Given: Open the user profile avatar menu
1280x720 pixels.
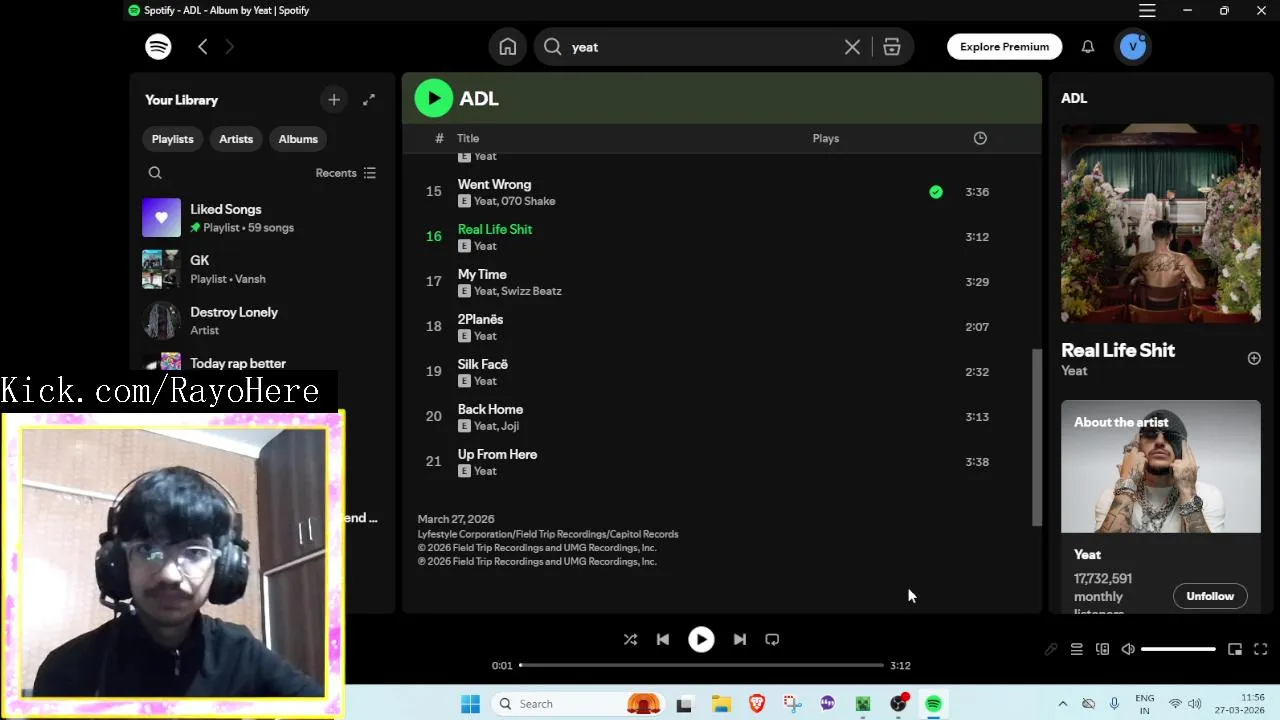Looking at the screenshot, I should point(1133,47).
